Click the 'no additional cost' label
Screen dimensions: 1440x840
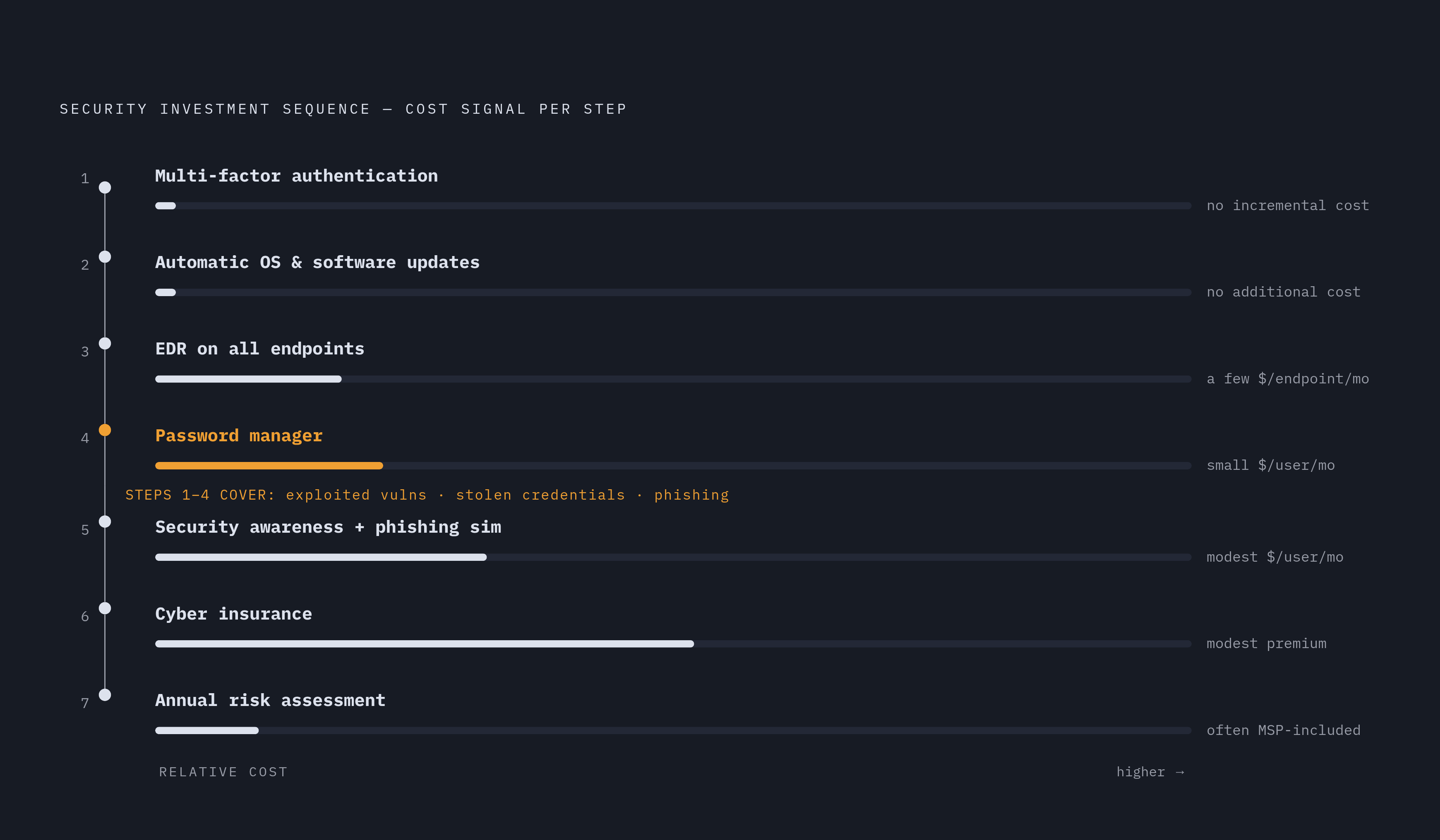[1284, 292]
